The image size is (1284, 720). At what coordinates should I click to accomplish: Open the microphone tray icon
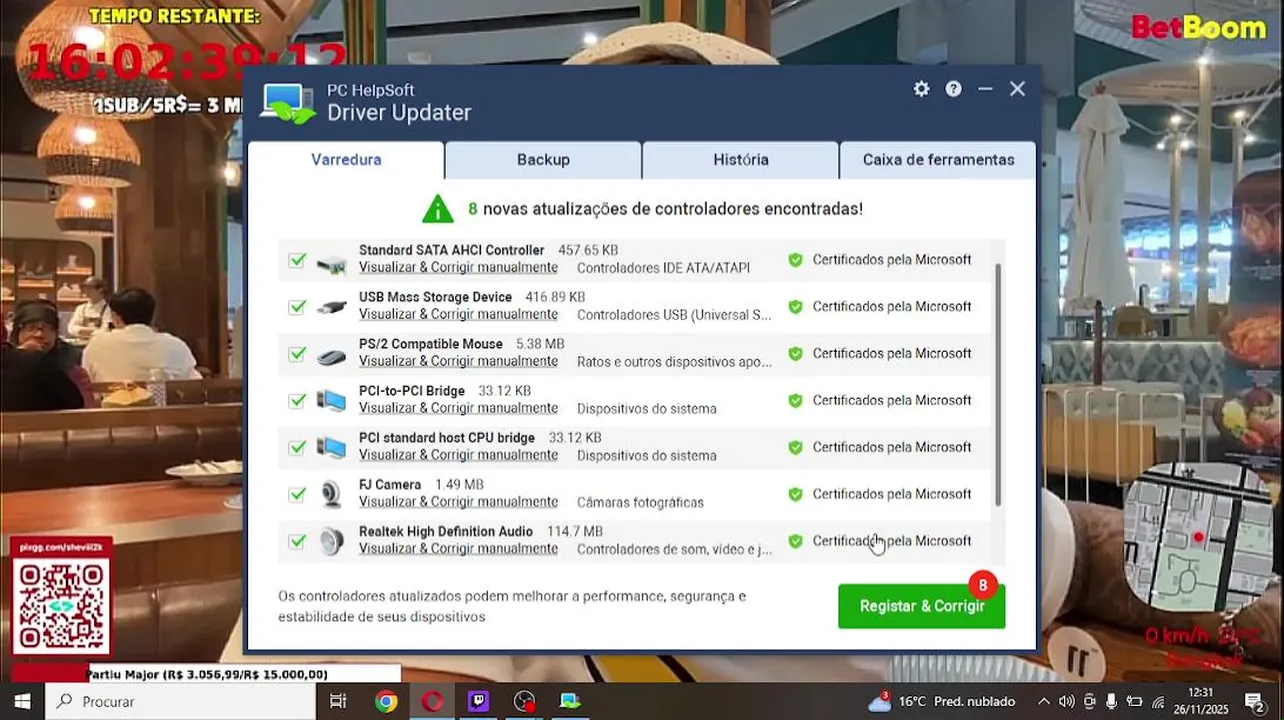click(1112, 701)
